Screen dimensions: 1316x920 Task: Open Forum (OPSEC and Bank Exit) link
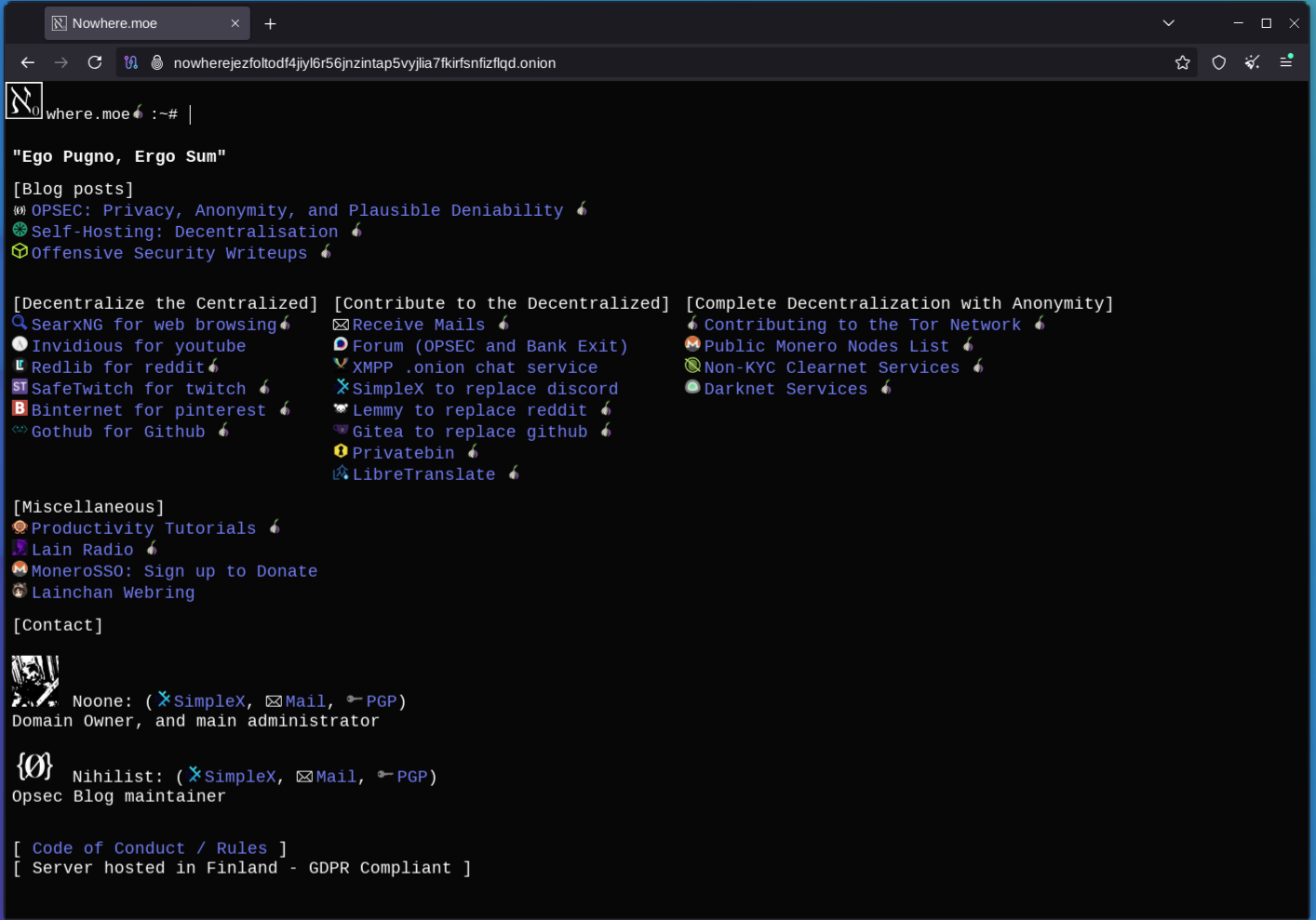(490, 347)
